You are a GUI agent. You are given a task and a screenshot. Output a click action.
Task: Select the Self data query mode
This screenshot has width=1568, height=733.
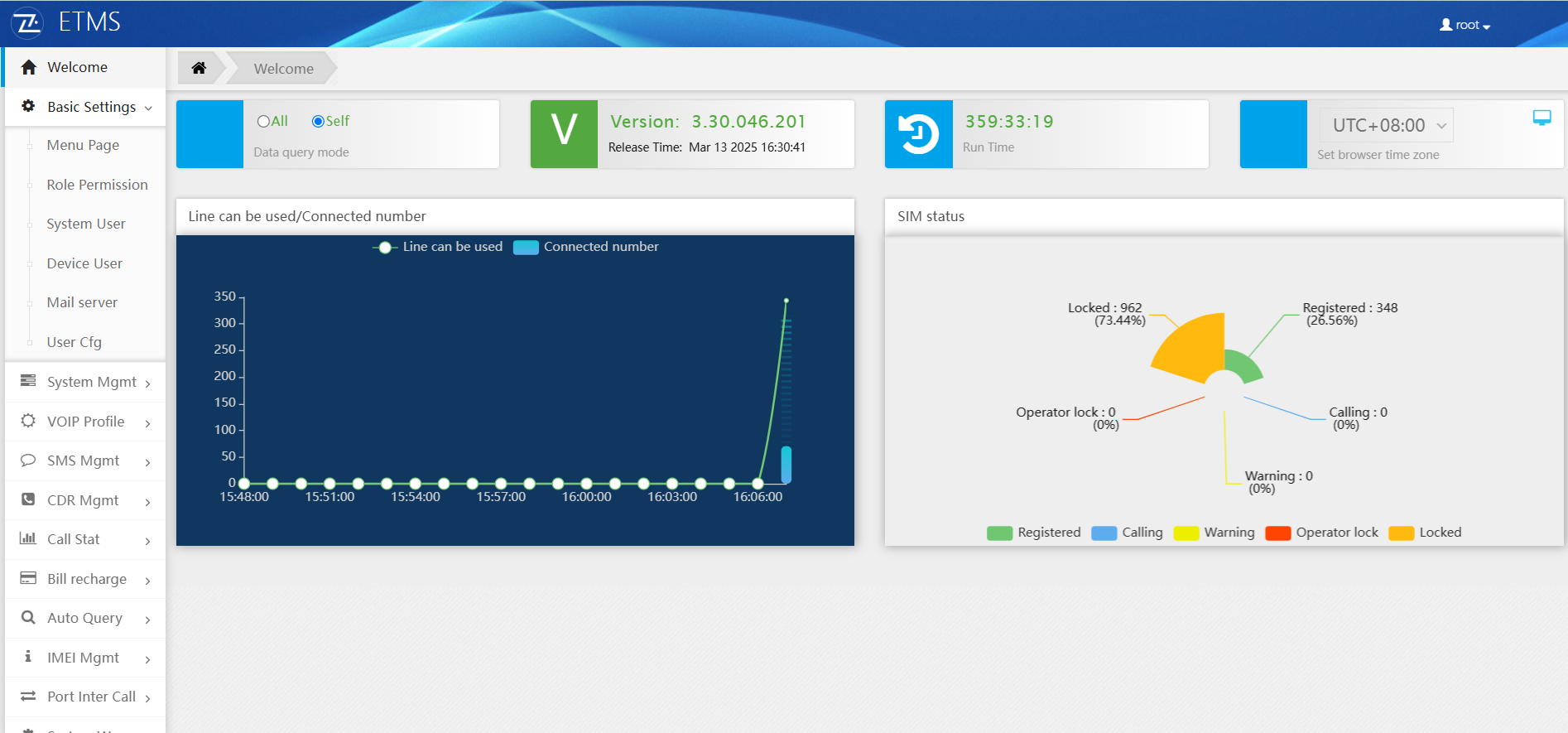pyautogui.click(x=318, y=122)
